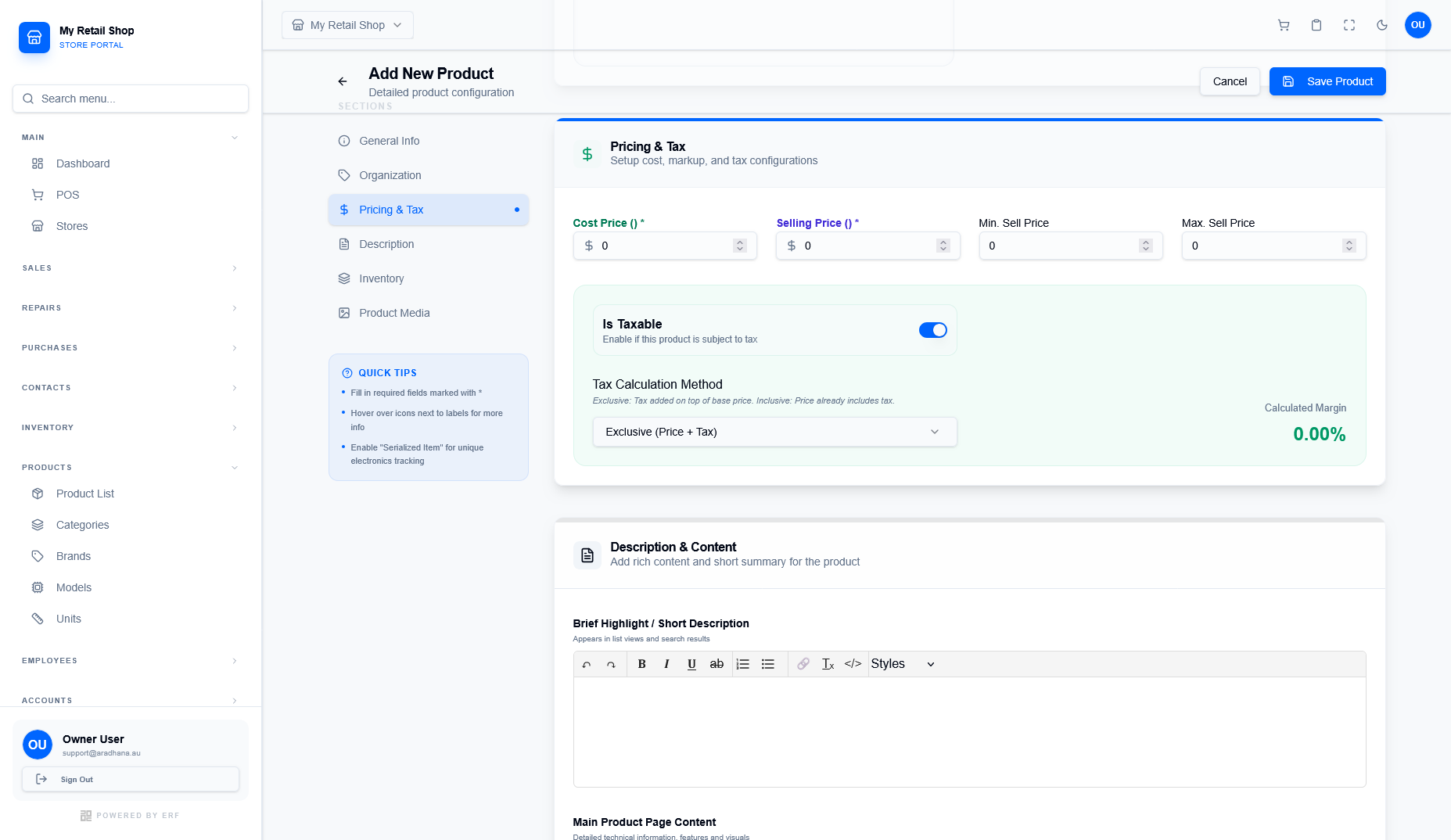Click the back arrow beside Add New Product

click(343, 81)
